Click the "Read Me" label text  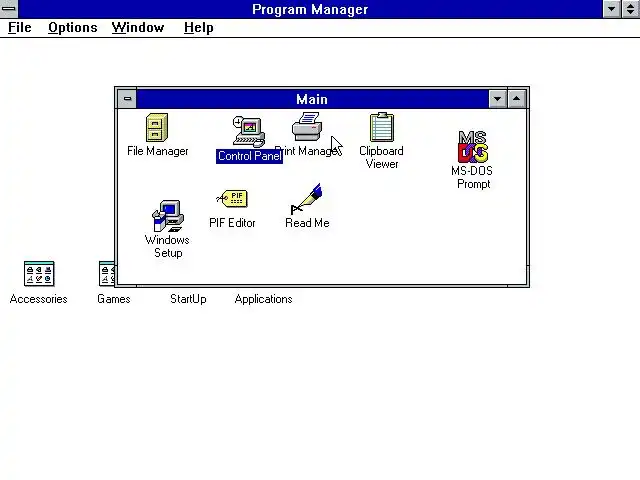tap(307, 223)
